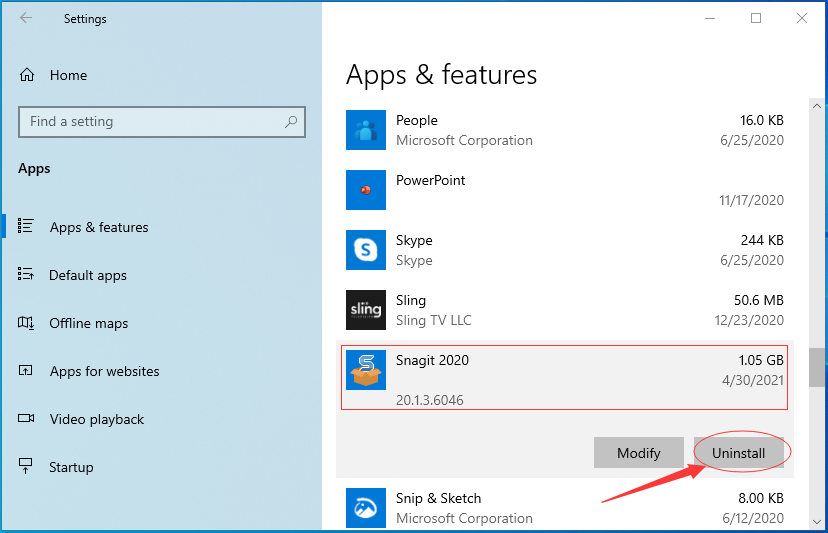
Task: Click the scrollbar down arrow
Action: [817, 521]
